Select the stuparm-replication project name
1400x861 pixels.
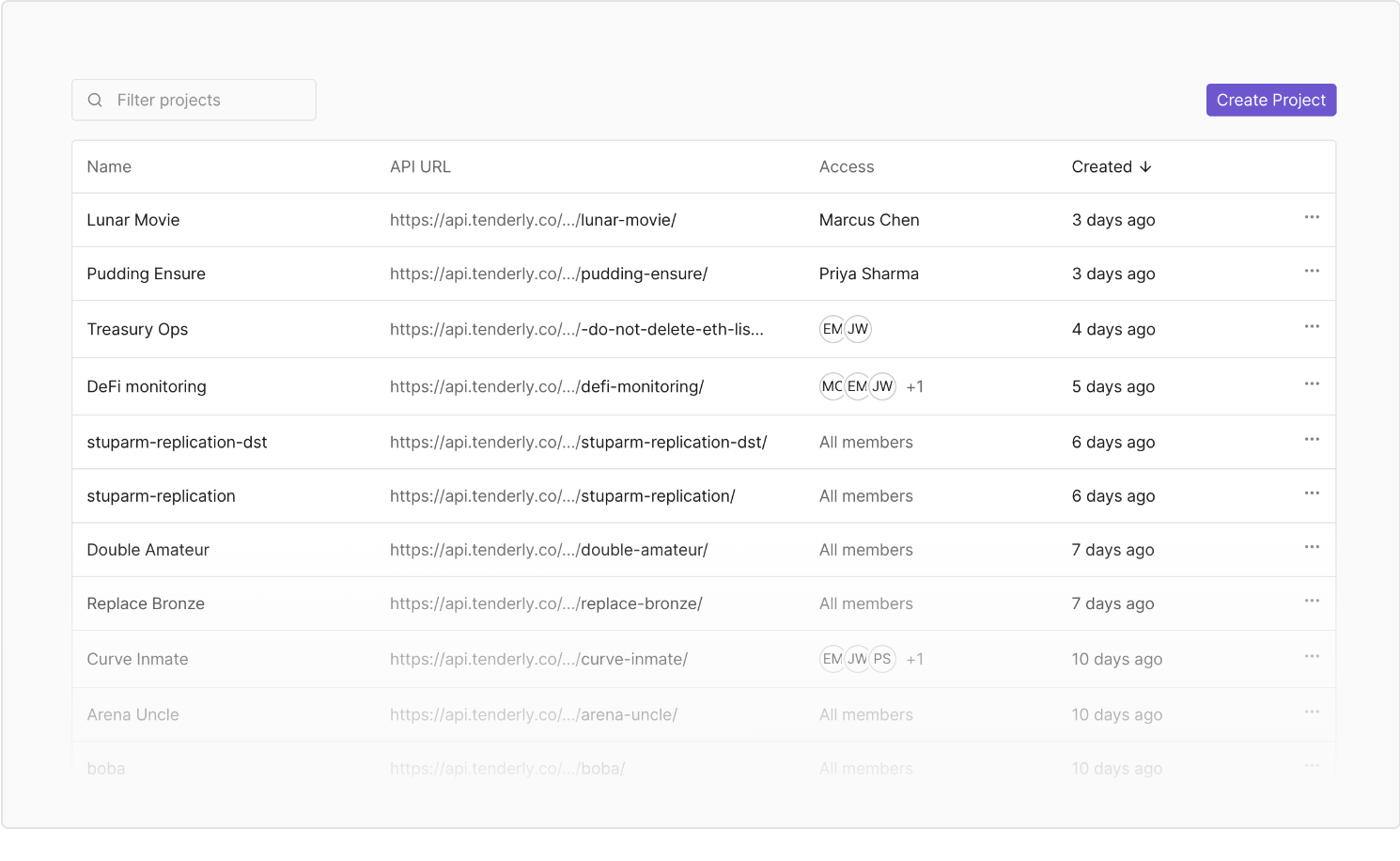pyautogui.click(x=161, y=495)
